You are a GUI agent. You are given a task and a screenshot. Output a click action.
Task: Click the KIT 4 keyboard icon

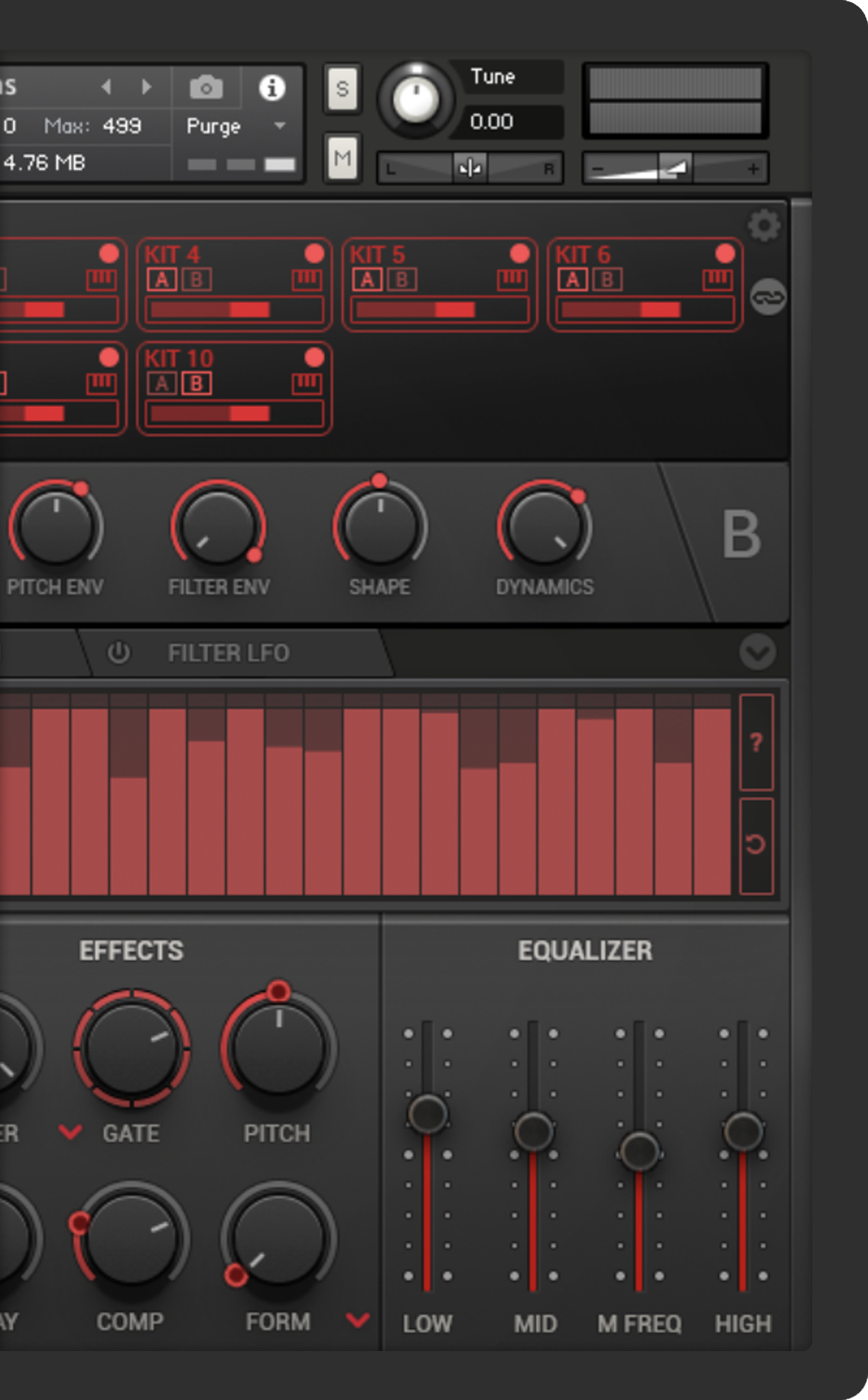(307, 280)
